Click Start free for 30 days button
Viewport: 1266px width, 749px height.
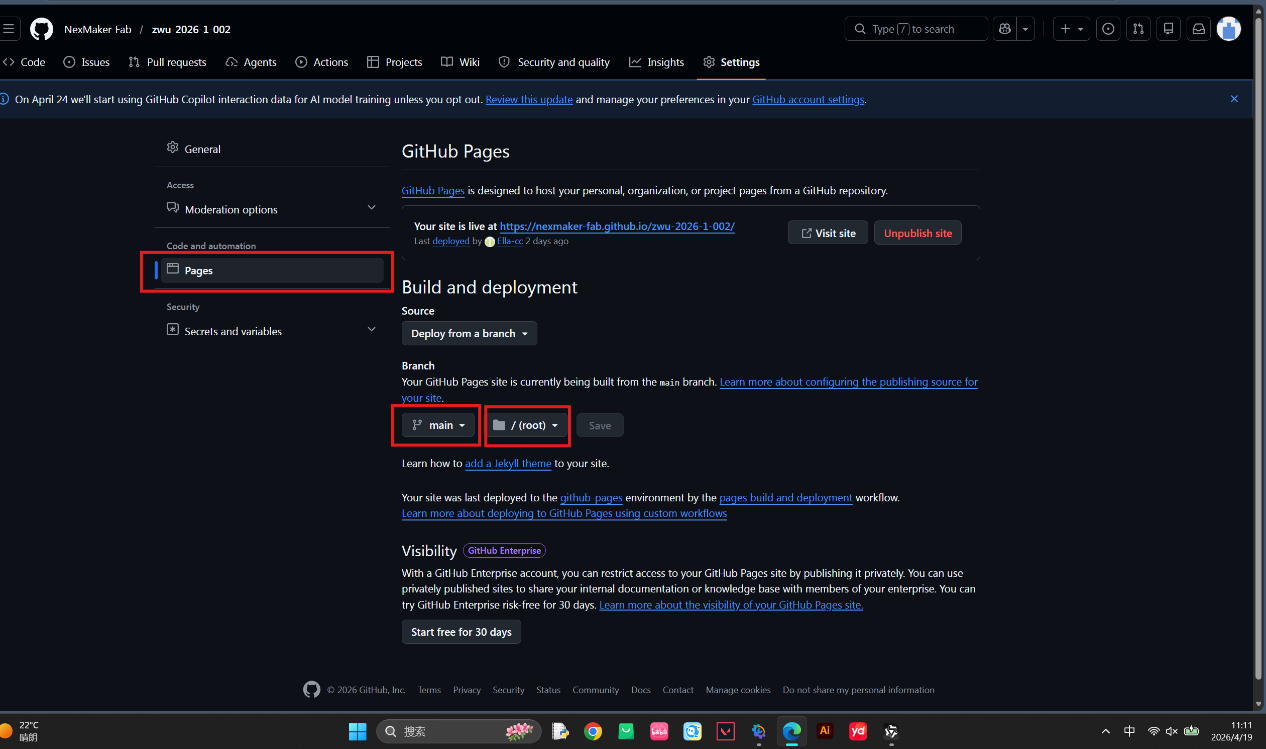[461, 632]
